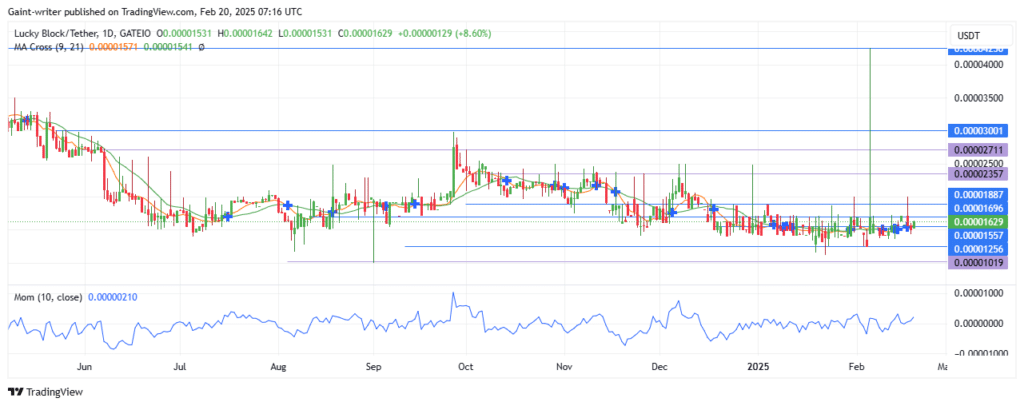The height and width of the screenshot is (406, 1024).
Task: Click the Feb label on time axis
Action: (856, 367)
